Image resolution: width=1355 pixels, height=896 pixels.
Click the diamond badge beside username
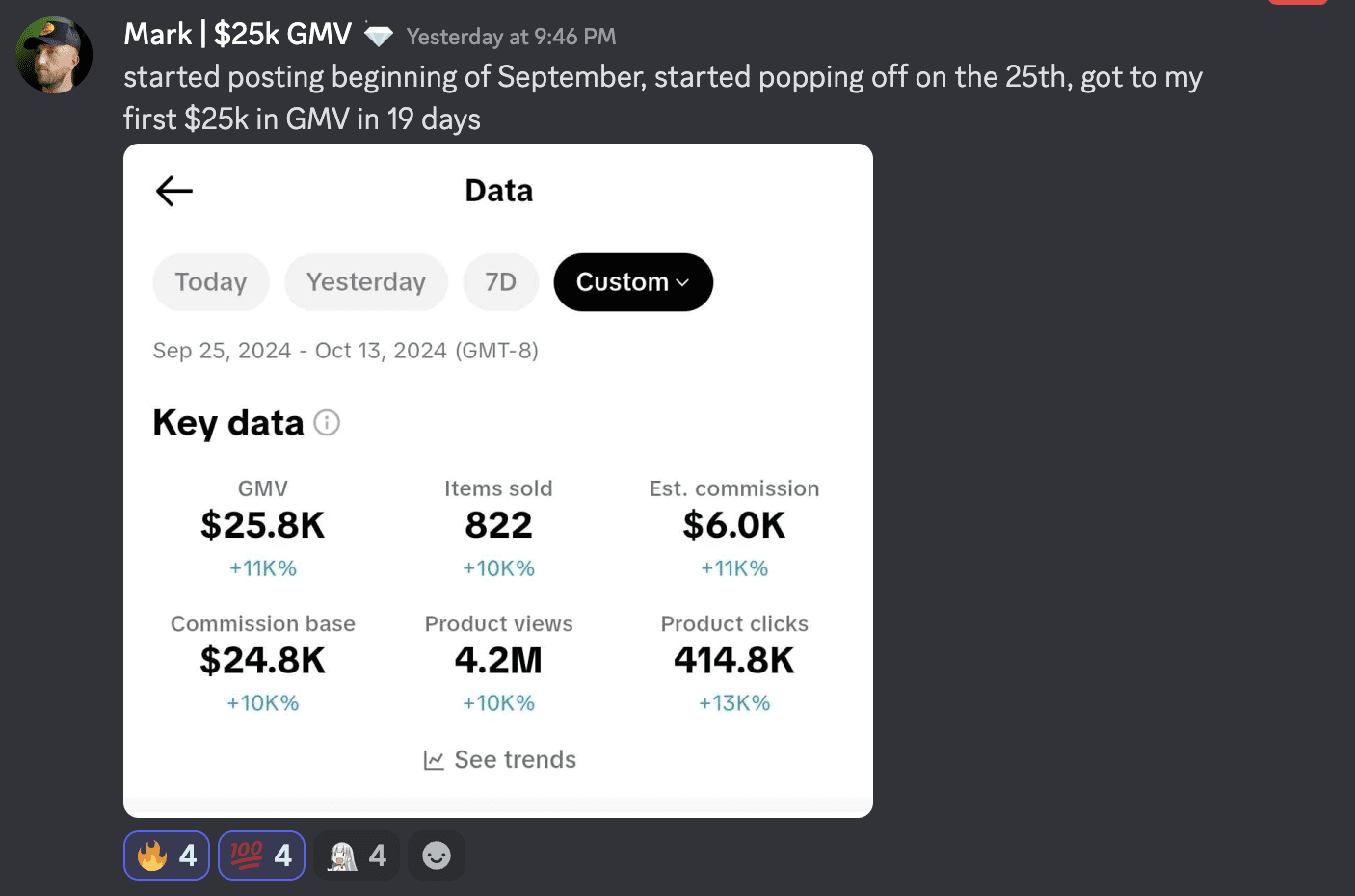(x=379, y=37)
